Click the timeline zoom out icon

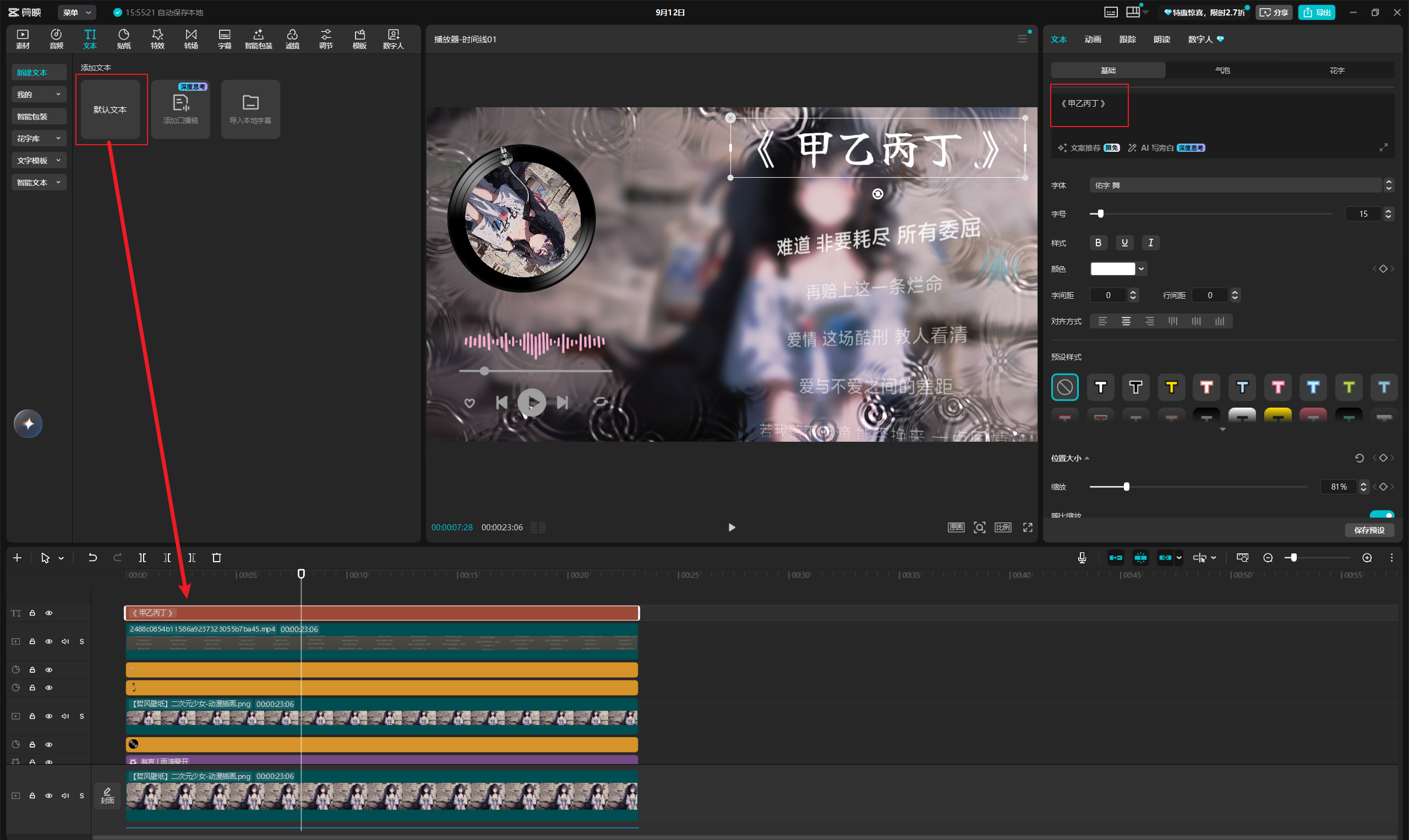pyautogui.click(x=1268, y=558)
